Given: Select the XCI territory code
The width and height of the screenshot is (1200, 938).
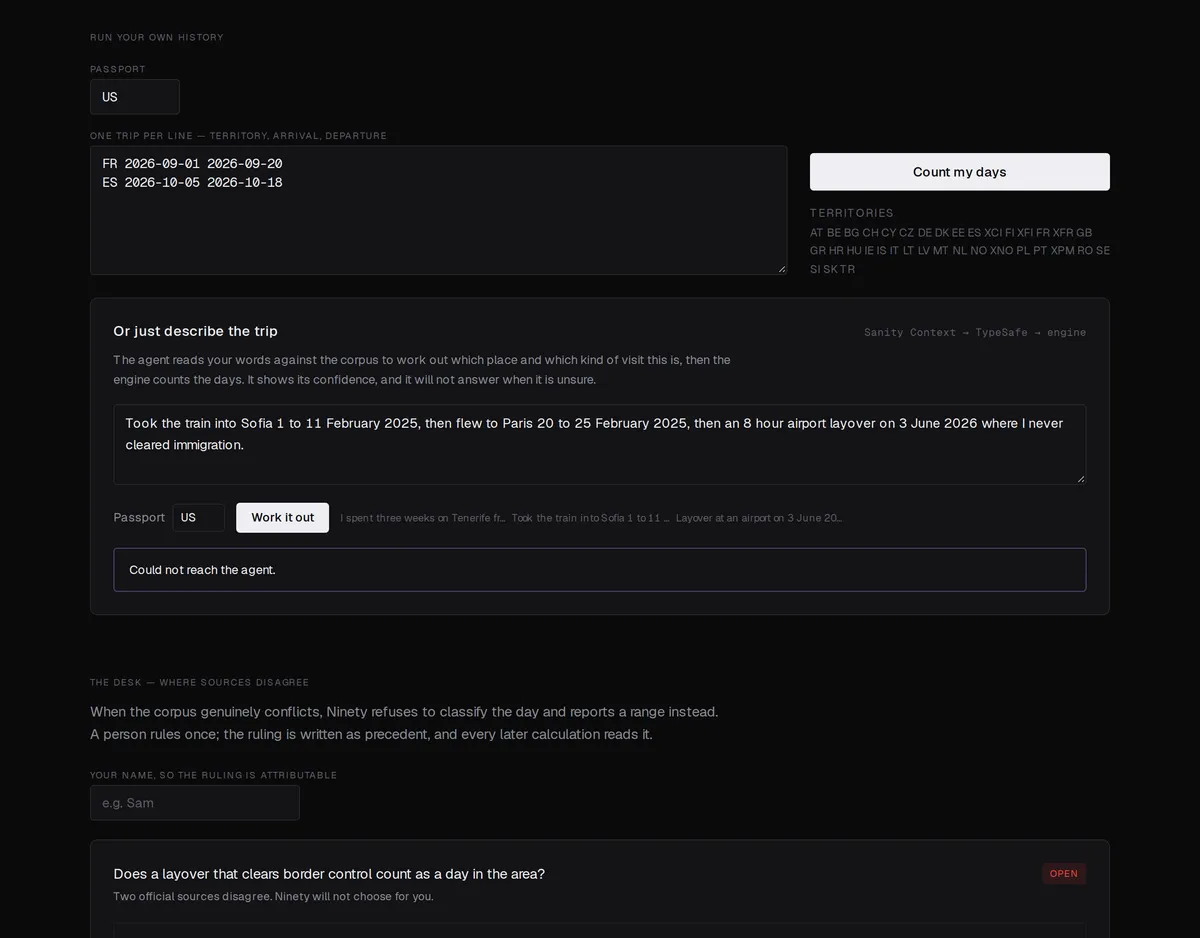Looking at the screenshot, I should pos(993,233).
